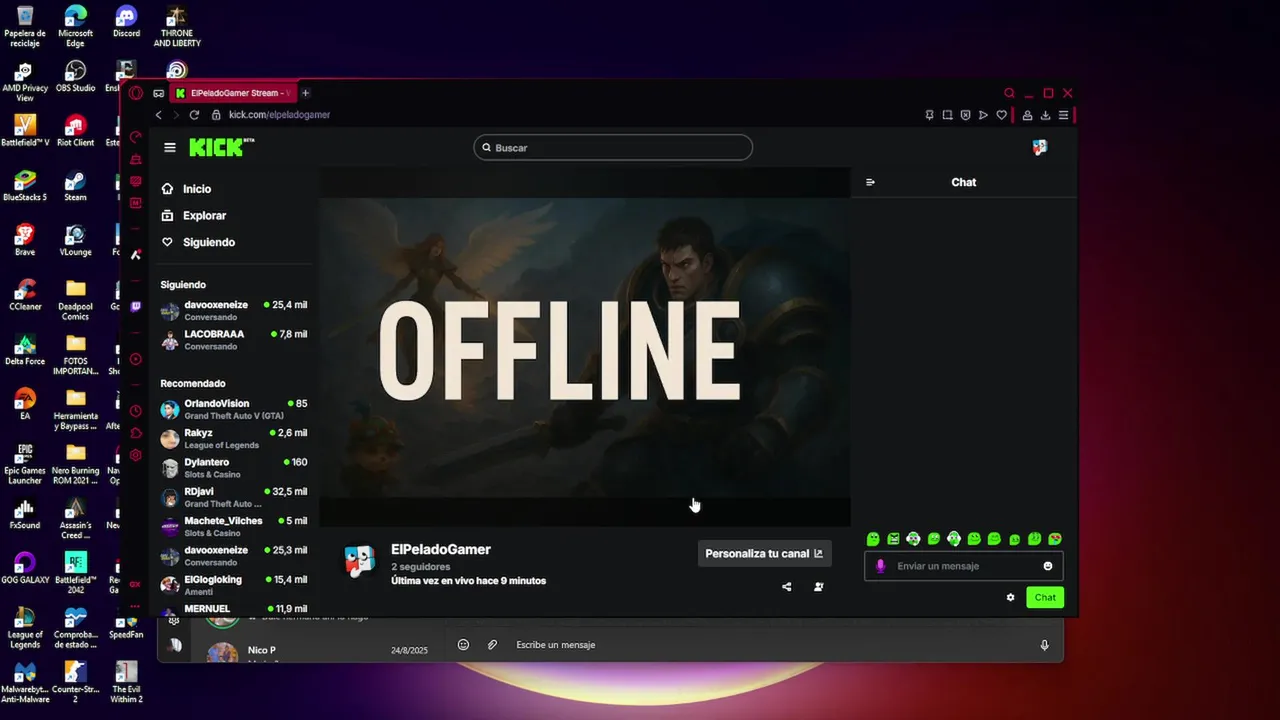Click the Opera logo menu button
Viewport: 1280px width, 720px height.
136,93
